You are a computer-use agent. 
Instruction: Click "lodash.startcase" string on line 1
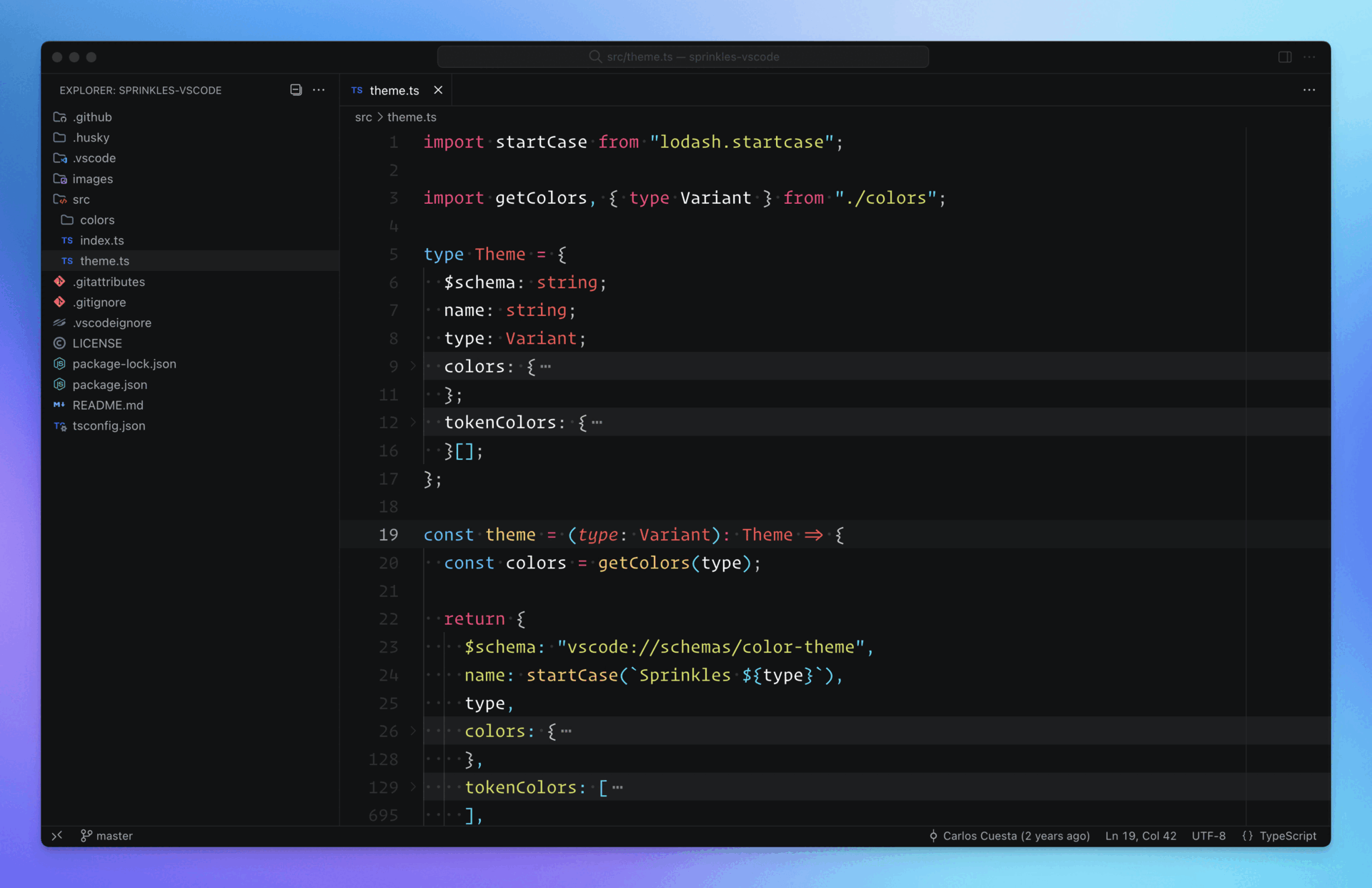[x=742, y=142]
